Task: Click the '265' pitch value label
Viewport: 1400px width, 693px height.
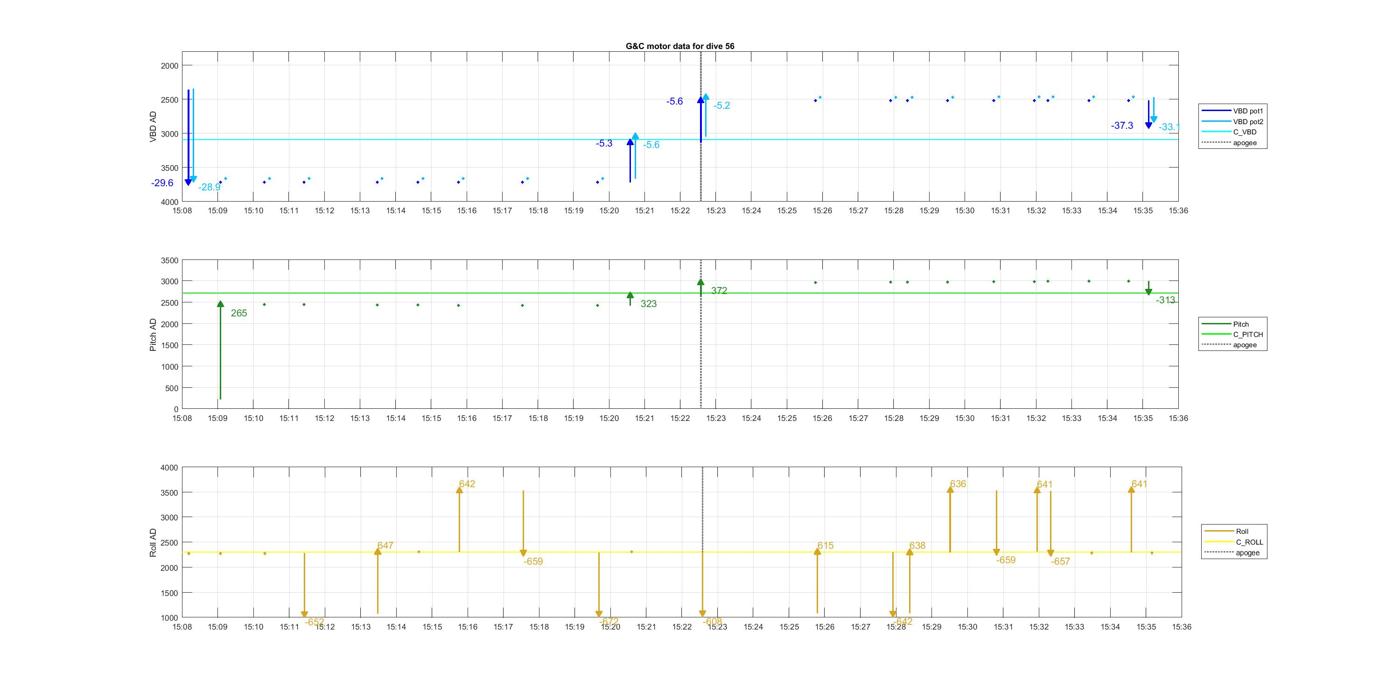Action: tap(239, 314)
